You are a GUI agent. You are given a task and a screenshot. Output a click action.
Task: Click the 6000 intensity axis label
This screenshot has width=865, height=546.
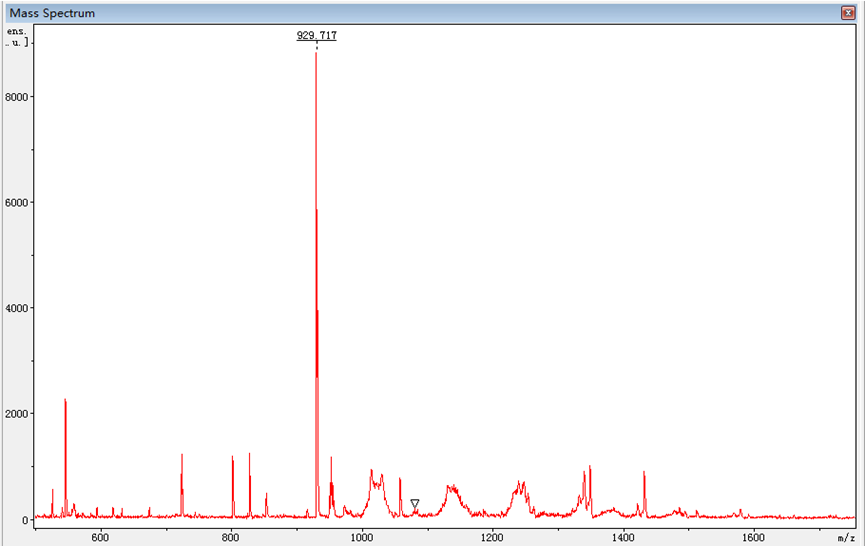click(x=16, y=202)
